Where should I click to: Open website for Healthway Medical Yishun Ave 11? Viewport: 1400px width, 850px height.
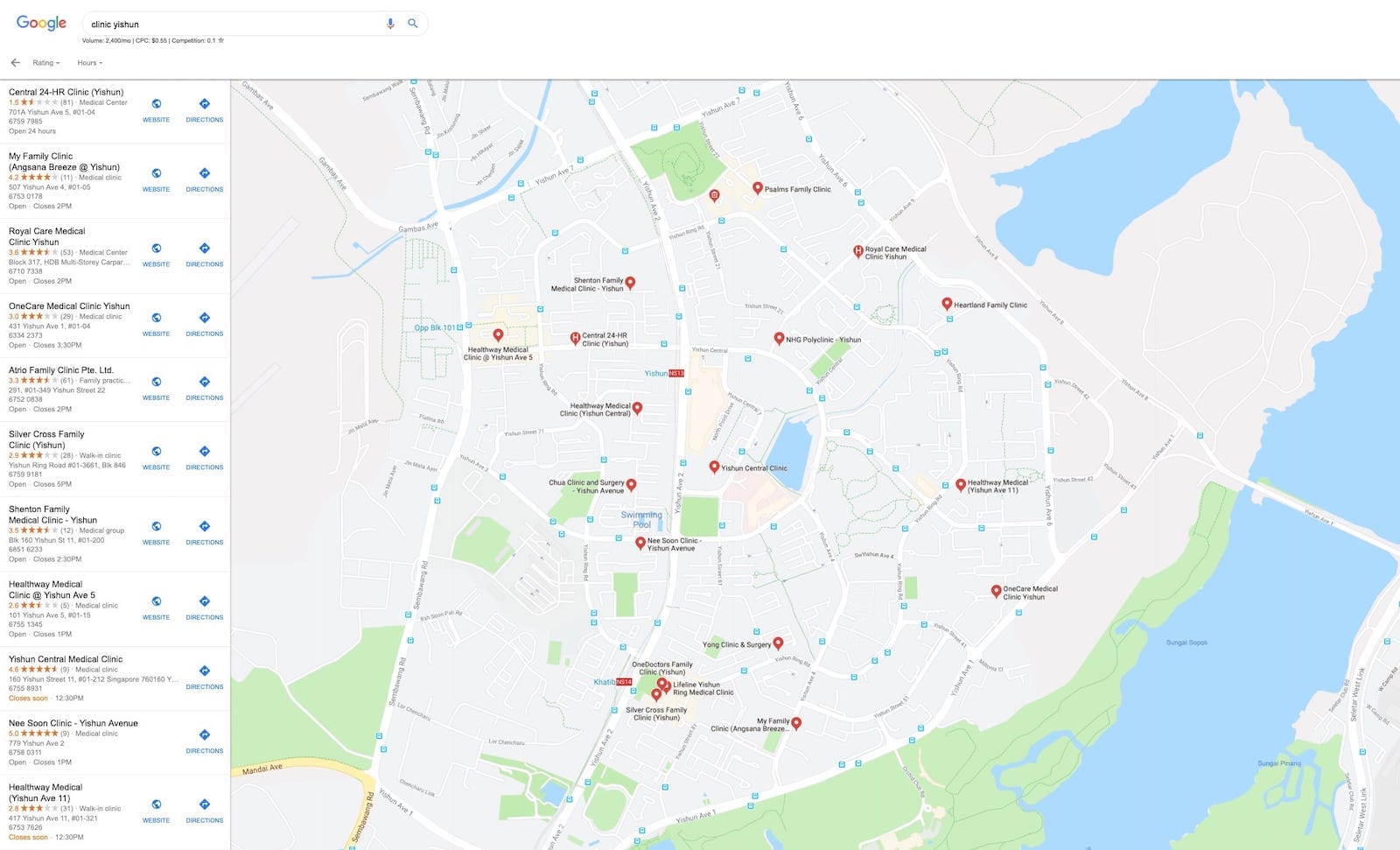(x=157, y=811)
